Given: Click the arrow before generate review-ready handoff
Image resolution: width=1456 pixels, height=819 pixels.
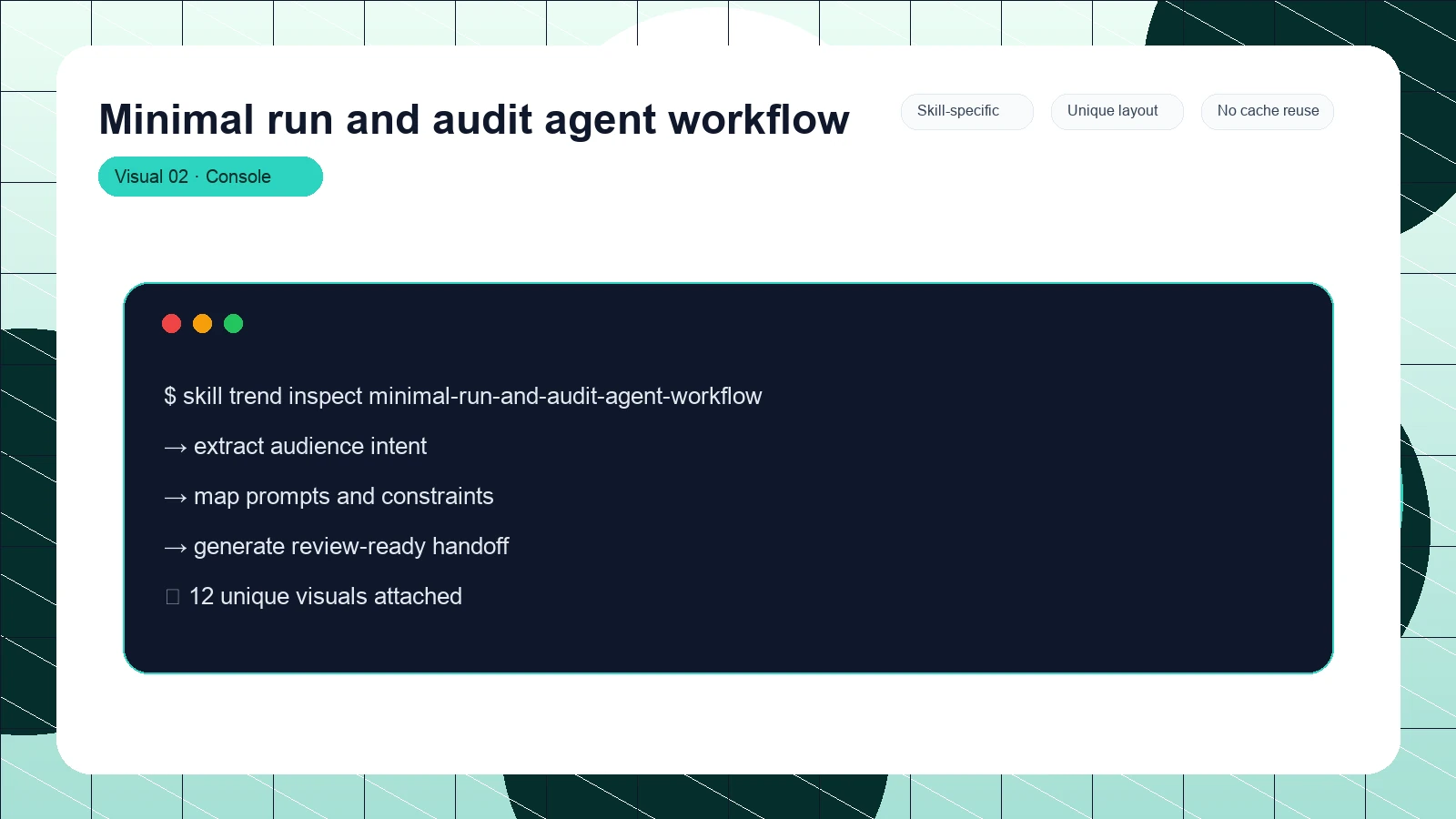Looking at the screenshot, I should point(176,548).
